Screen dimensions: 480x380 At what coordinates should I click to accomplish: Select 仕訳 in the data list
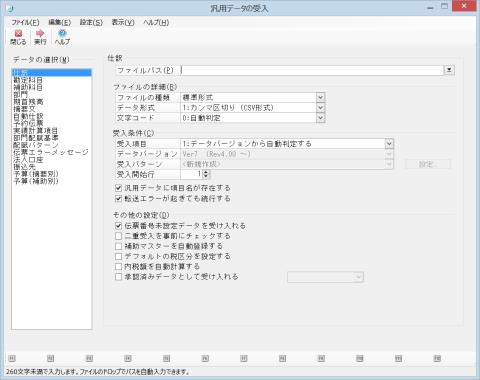coord(51,73)
